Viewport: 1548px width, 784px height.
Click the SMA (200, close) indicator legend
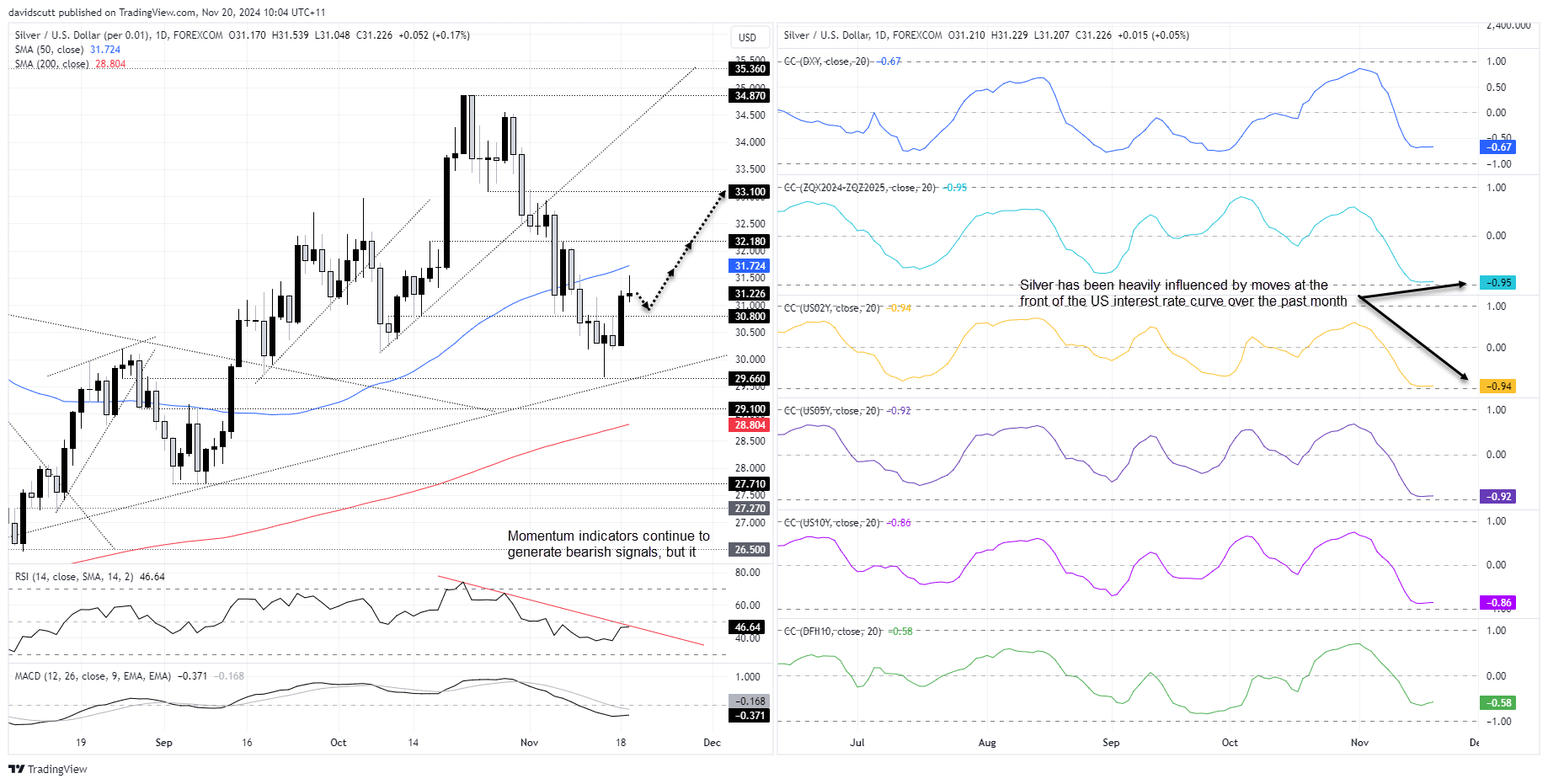click(x=70, y=64)
